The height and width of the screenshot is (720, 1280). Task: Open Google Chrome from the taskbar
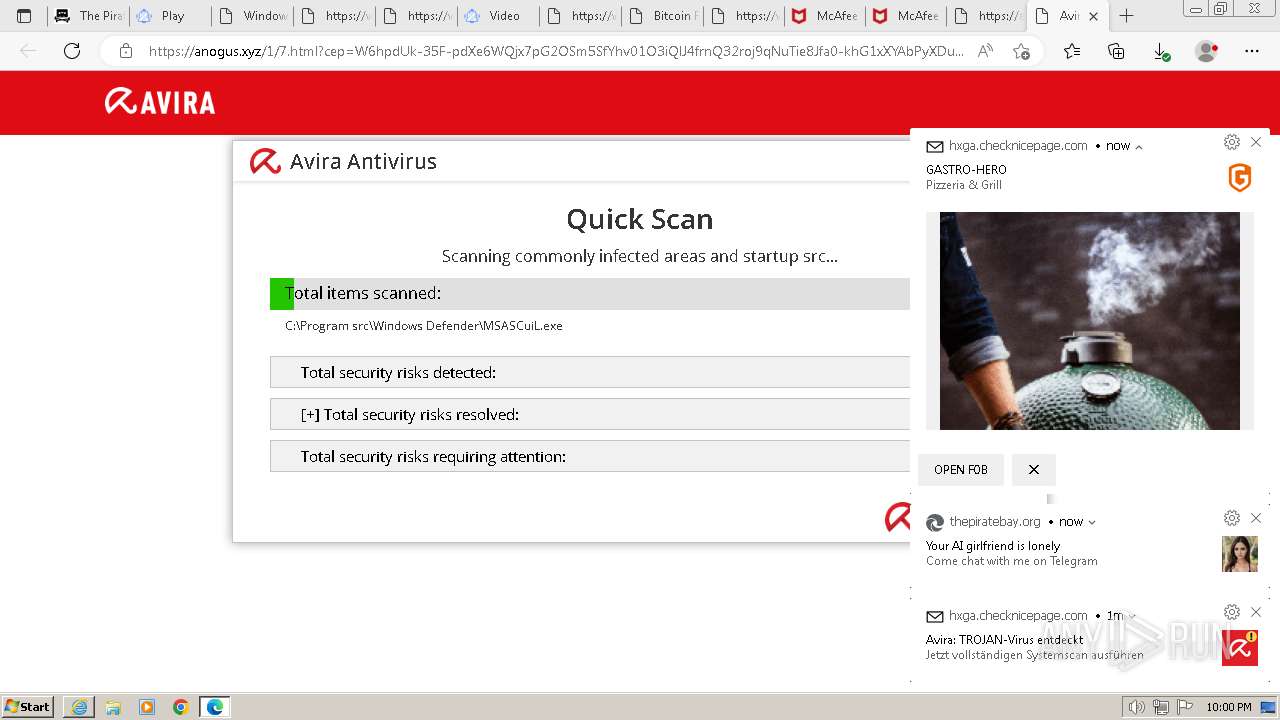tap(181, 707)
